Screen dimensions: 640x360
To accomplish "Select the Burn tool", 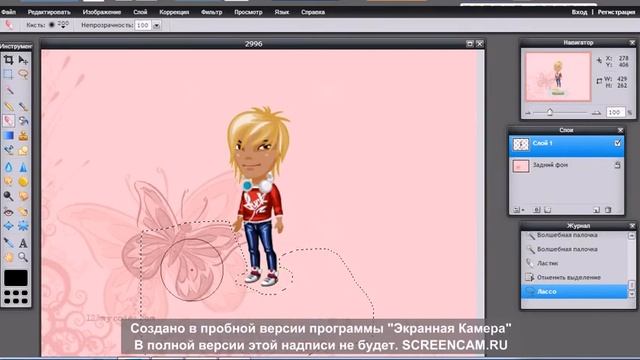I will (23, 196).
